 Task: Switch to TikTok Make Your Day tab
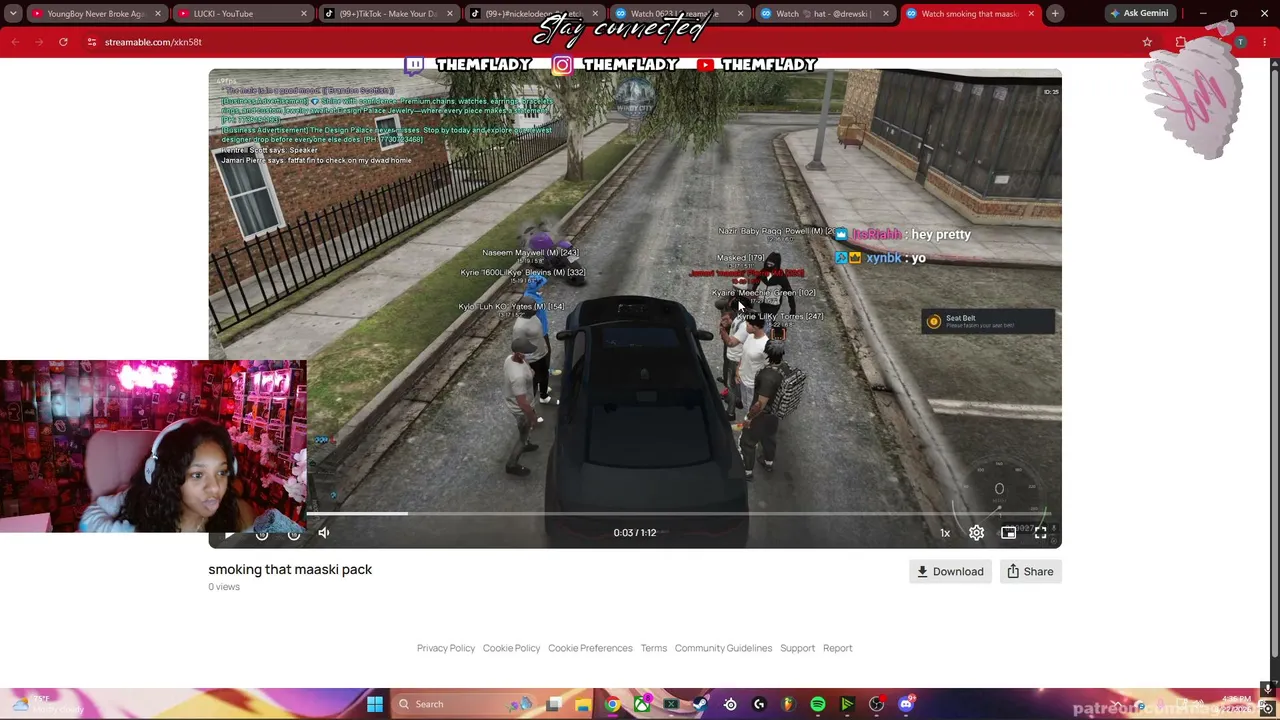tap(387, 14)
